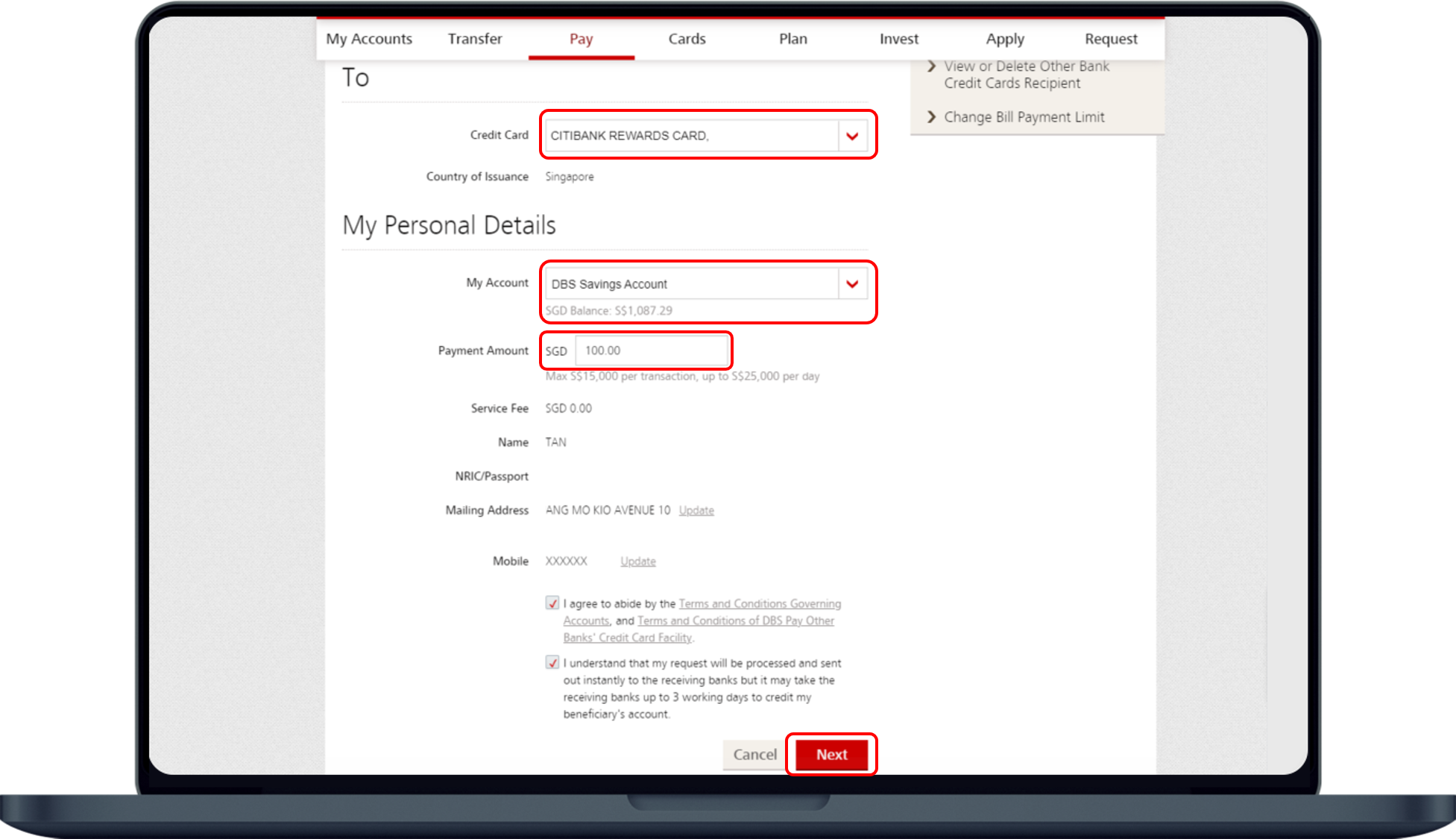1456x839 pixels.
Task: Open Terms and Conditions Governing Accounts link
Action: [x=759, y=604]
